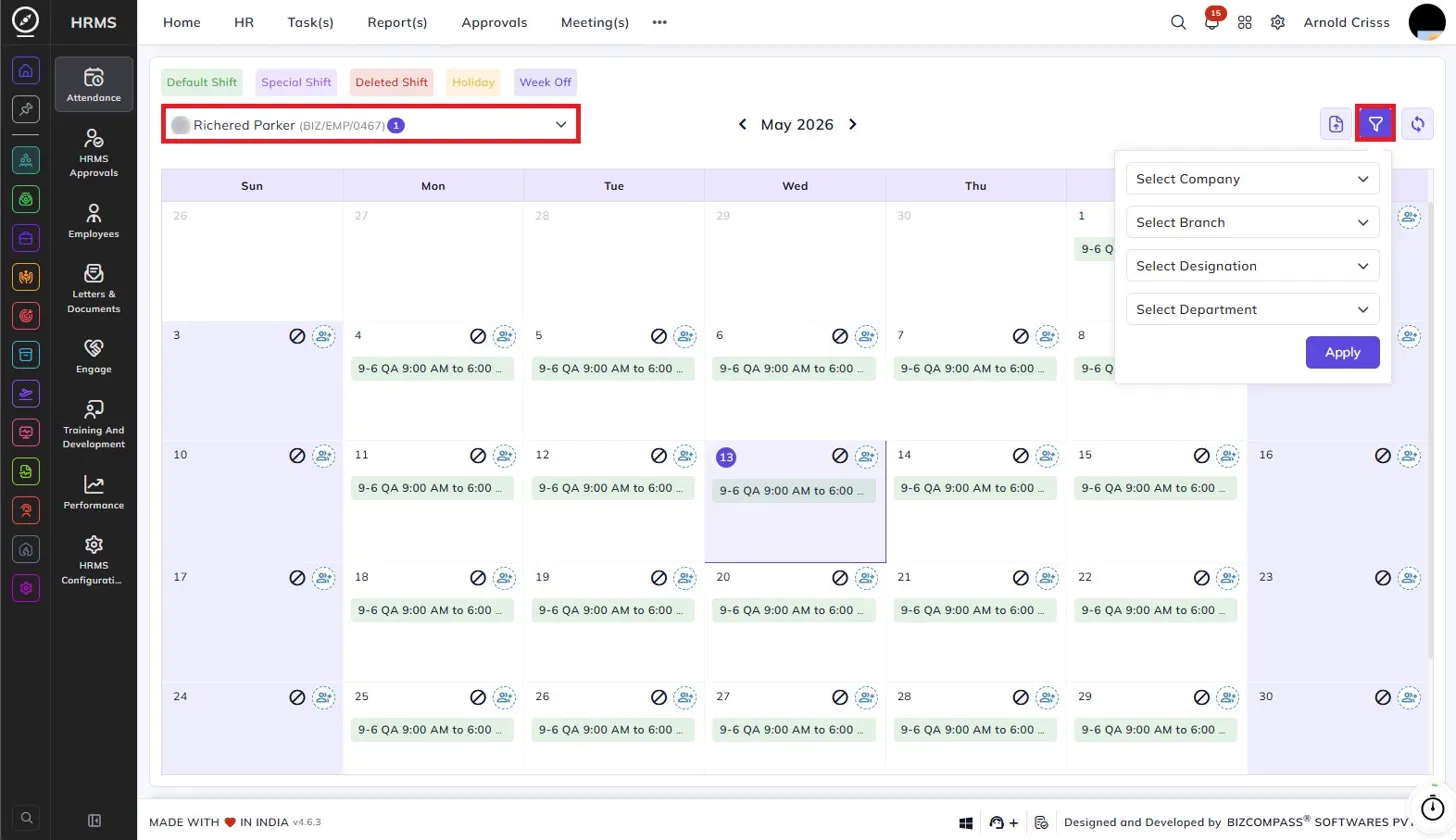Screen dimensions: 1456x840
Task: Click the block icon on May 13
Action: [840, 456]
